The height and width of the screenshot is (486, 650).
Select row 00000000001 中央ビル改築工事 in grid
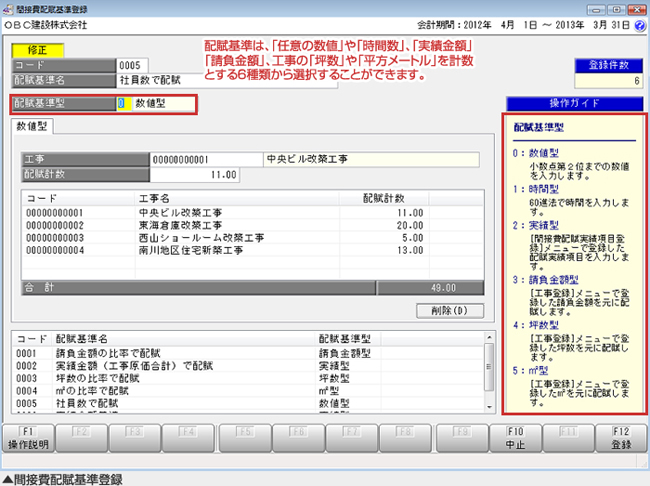pyautogui.click(x=252, y=213)
